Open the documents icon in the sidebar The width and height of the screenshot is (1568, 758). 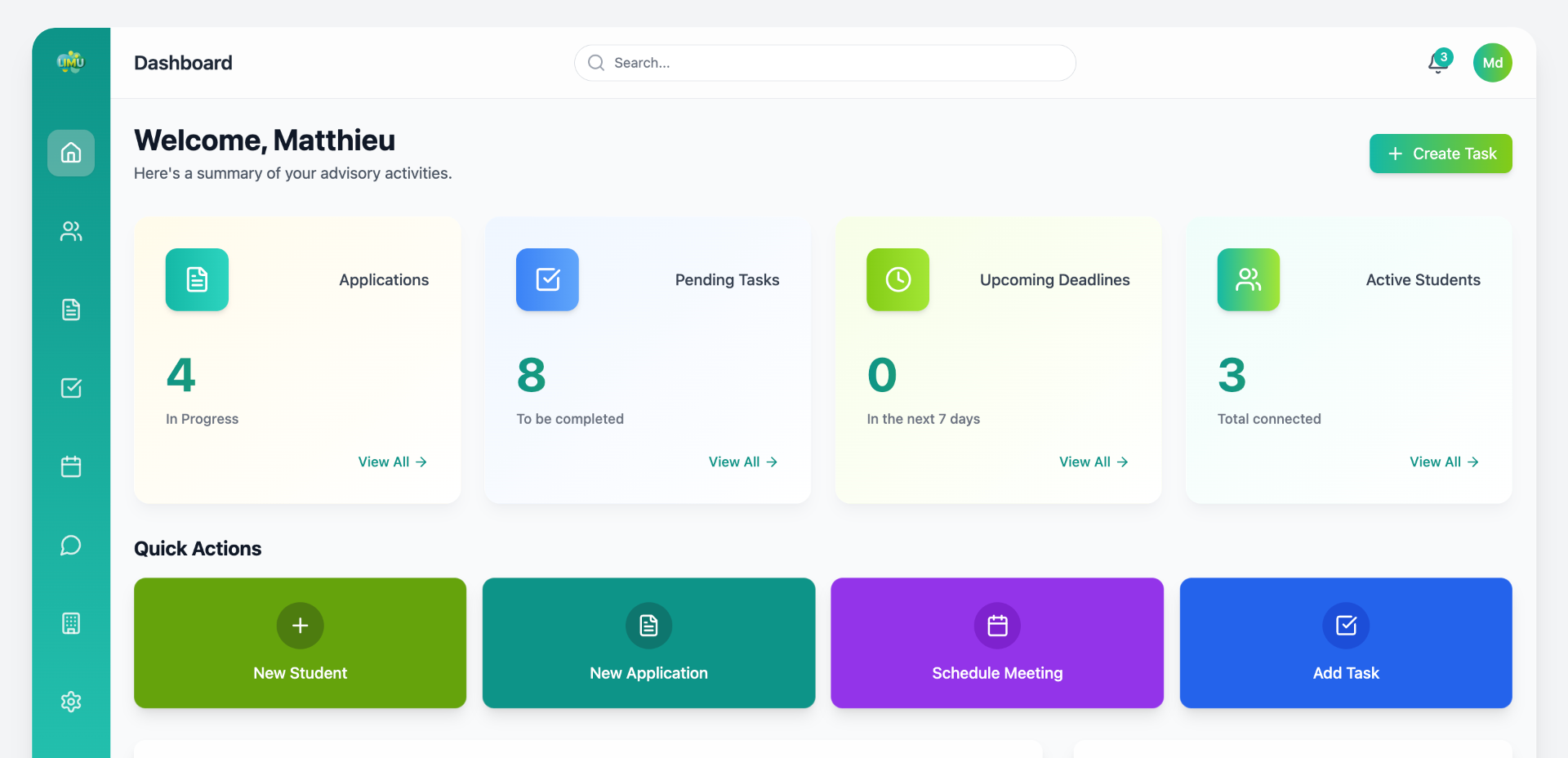click(71, 310)
